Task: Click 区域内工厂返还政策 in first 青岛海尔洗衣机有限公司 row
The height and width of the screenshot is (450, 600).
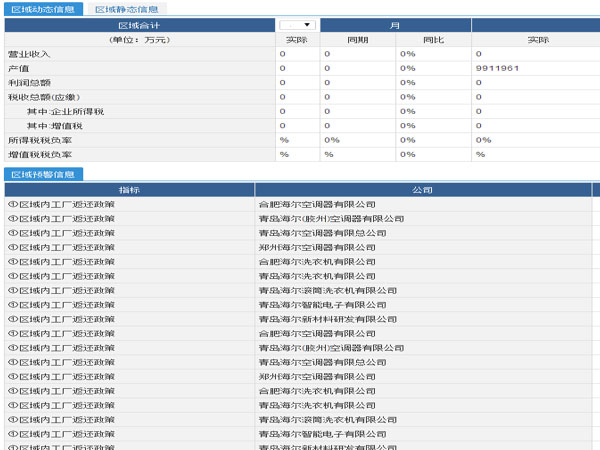Action: (x=67, y=276)
